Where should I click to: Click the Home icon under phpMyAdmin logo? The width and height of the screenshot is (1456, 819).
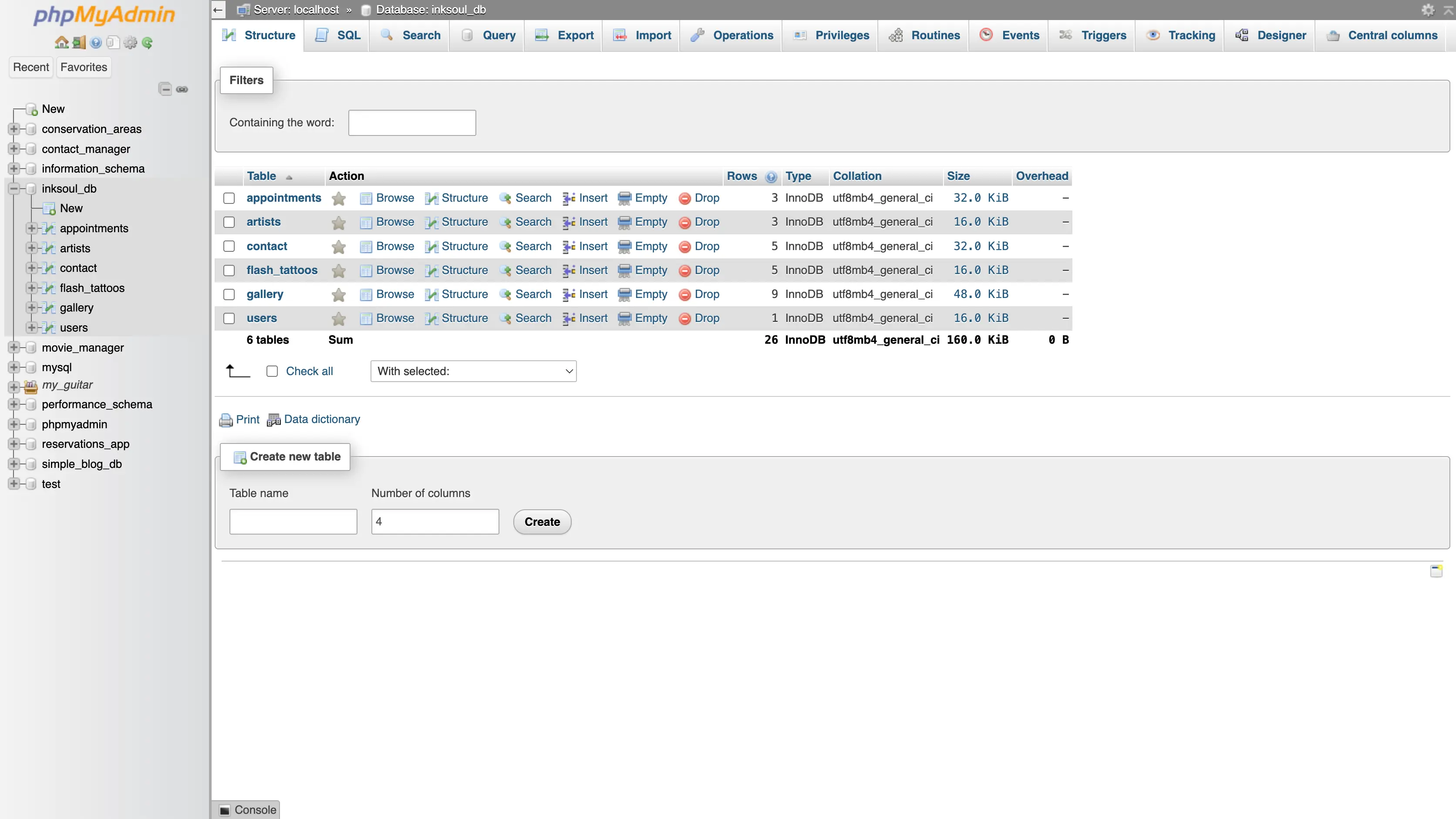pos(61,42)
